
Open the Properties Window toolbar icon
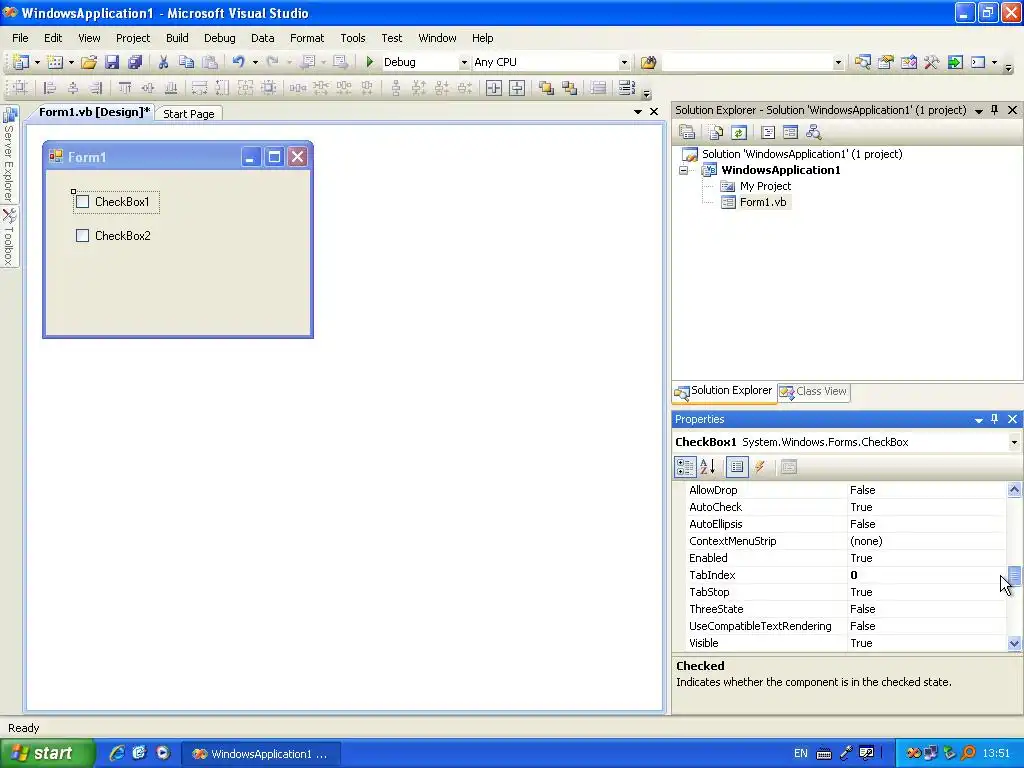click(x=886, y=62)
